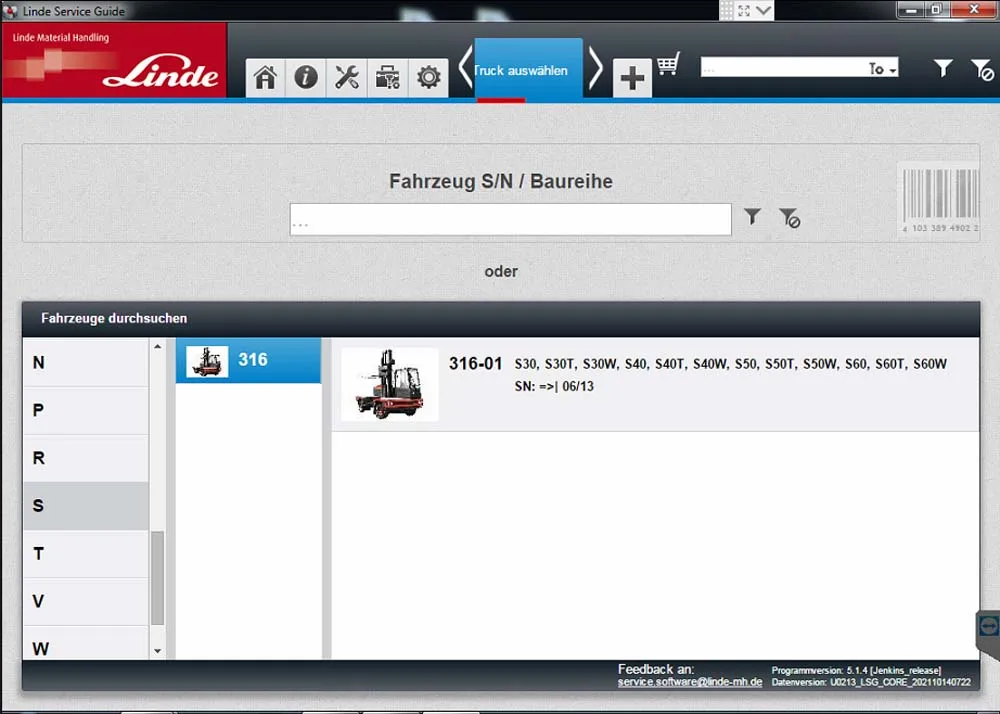
Task: Maximize the Linde Service Guide window
Action: [937, 10]
